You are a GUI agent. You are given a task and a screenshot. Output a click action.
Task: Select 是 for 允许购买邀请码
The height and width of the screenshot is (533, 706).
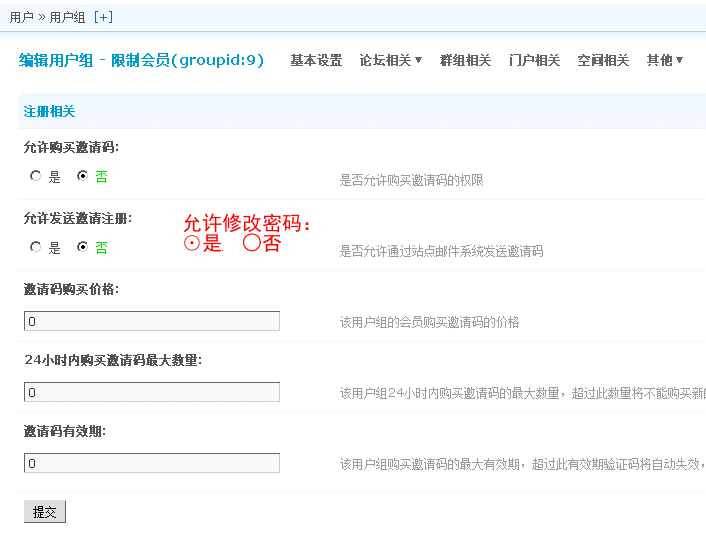[x=36, y=176]
